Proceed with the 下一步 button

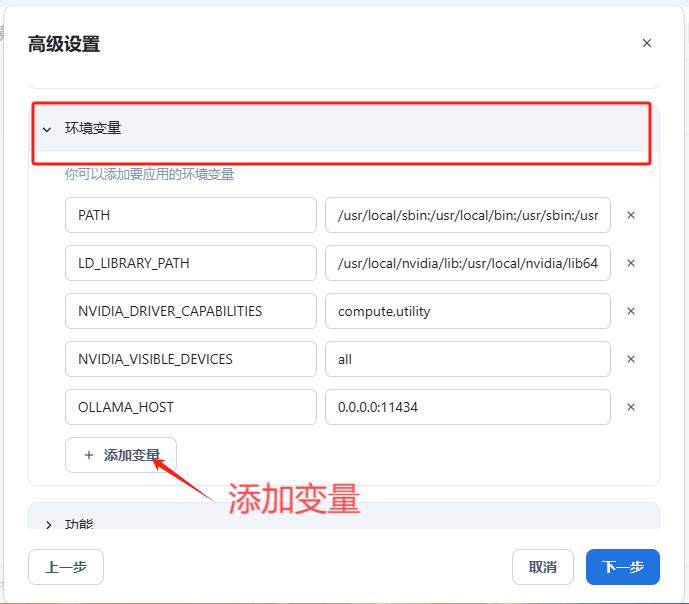click(x=622, y=567)
